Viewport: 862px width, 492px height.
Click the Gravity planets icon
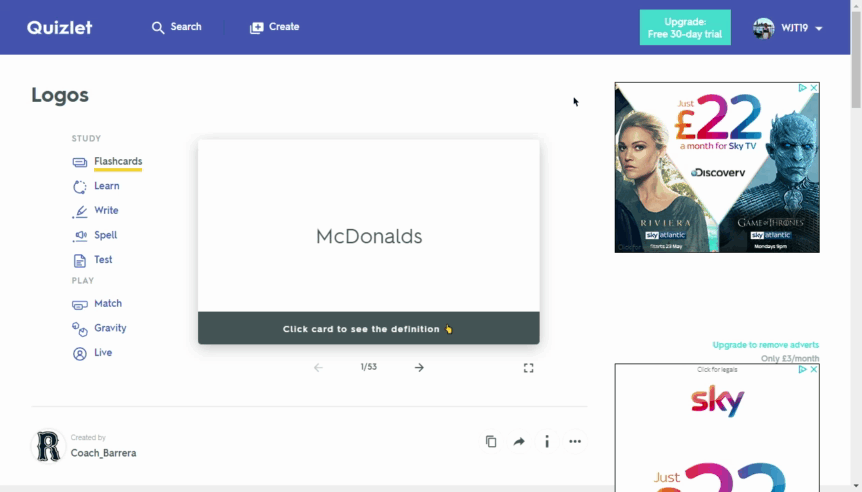pos(80,329)
